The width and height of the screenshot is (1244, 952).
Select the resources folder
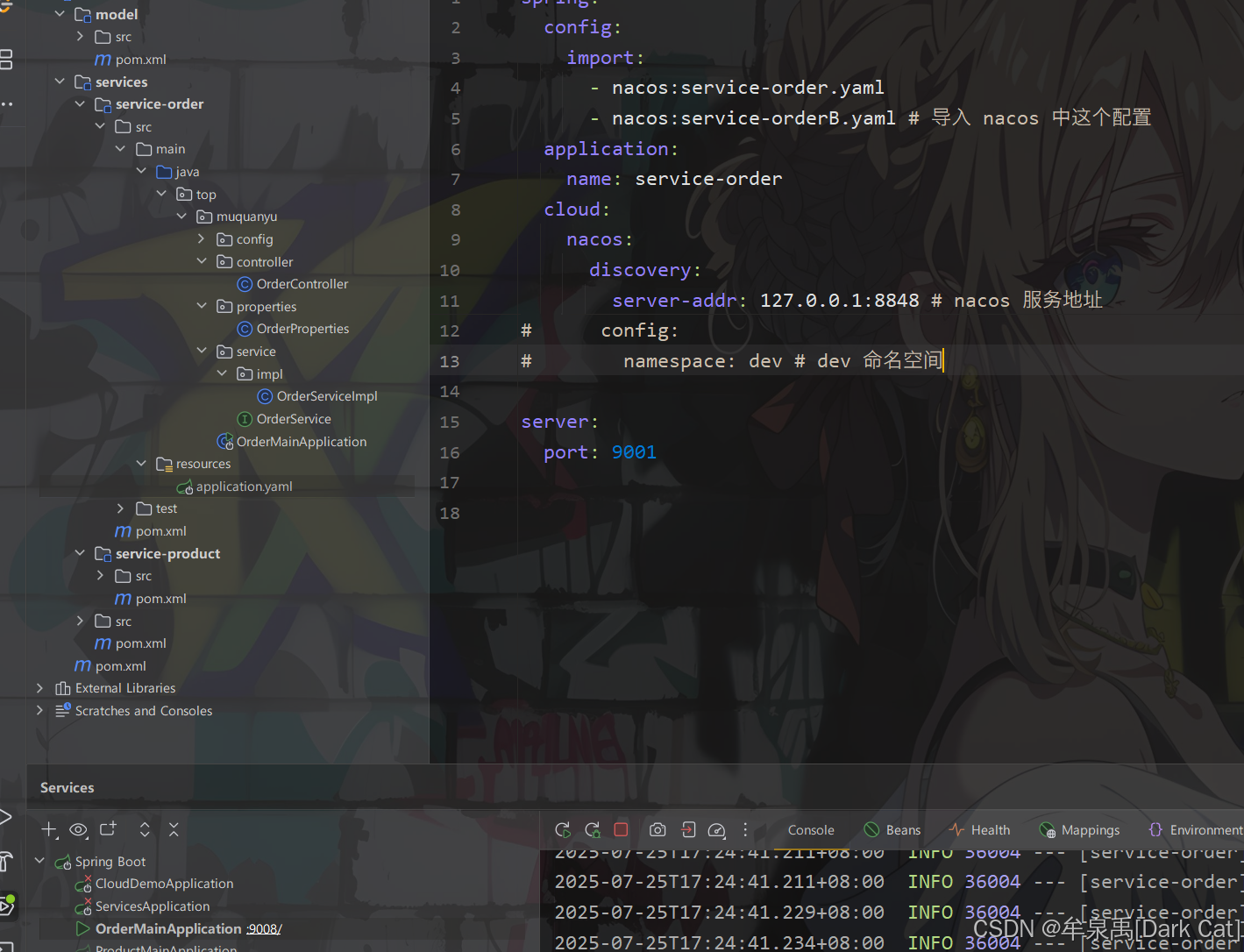coord(203,464)
